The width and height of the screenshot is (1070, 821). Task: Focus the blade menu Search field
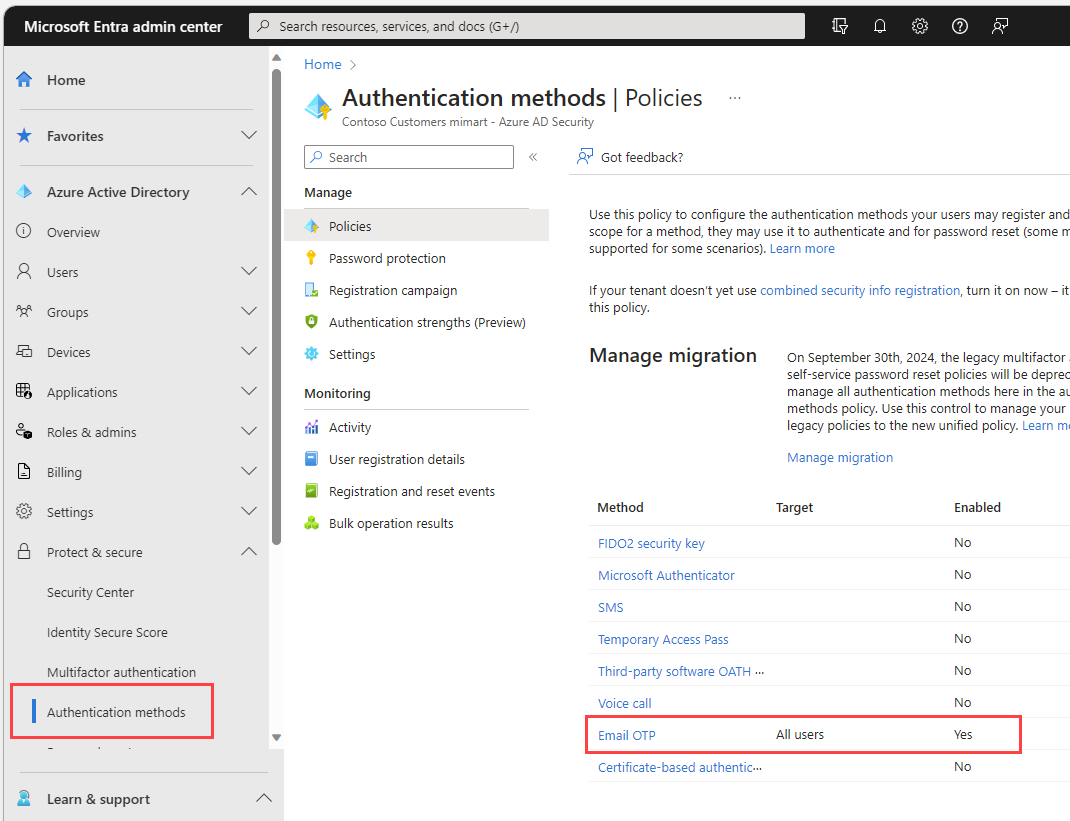pyautogui.click(x=409, y=157)
